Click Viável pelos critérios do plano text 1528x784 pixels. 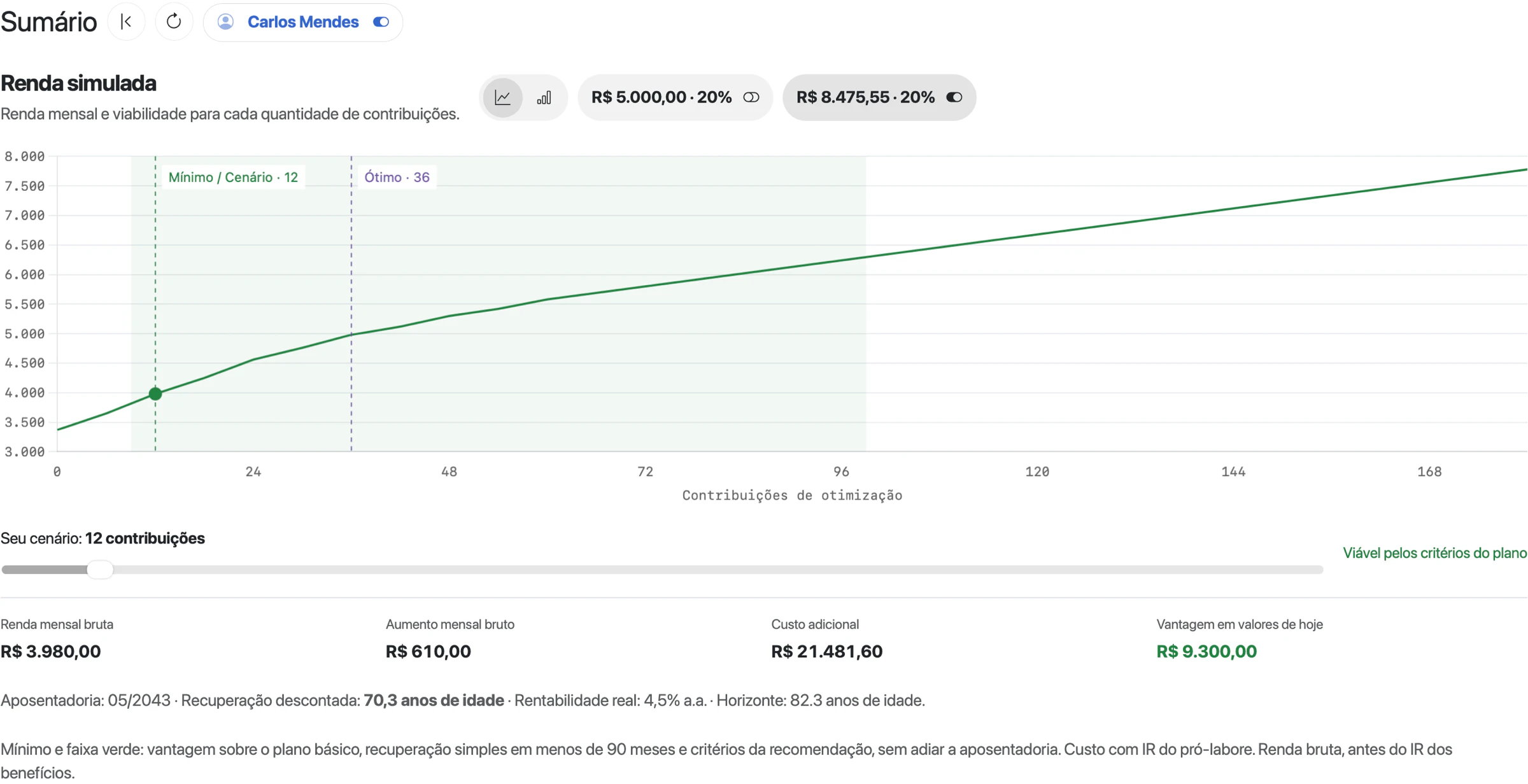click(x=1435, y=552)
